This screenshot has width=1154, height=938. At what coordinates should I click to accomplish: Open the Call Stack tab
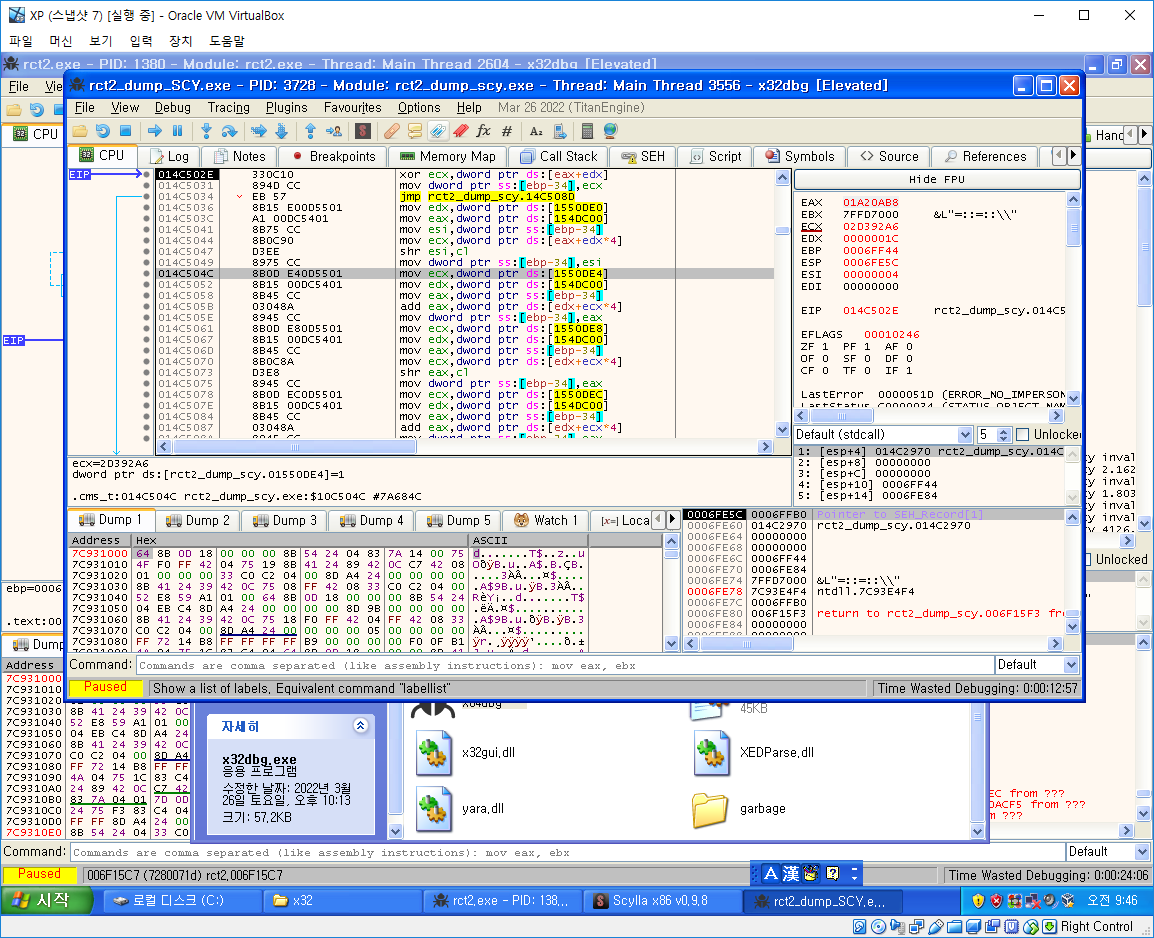(559, 156)
